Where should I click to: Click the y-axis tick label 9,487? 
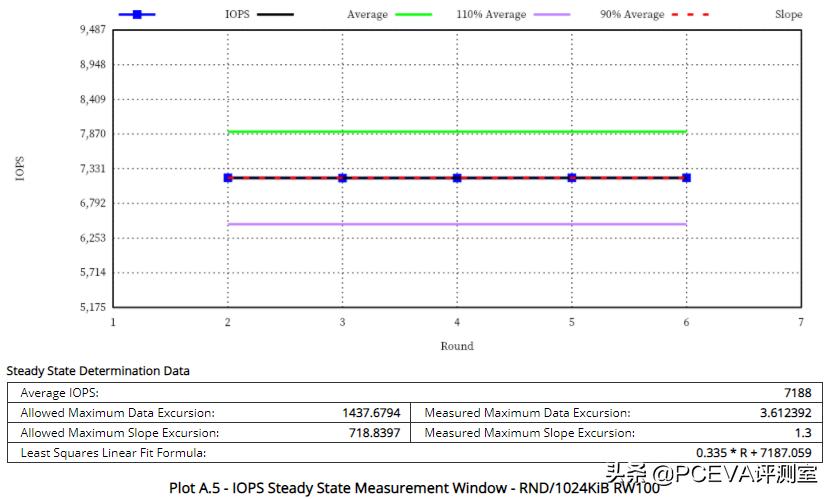point(93,30)
